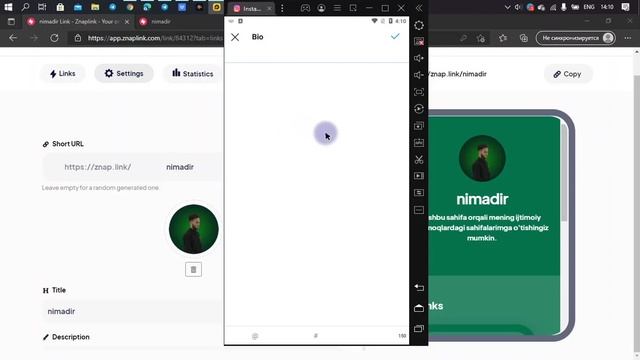
Task: Click emulator fullscreen/screenshot frame icon
Action: (419, 92)
